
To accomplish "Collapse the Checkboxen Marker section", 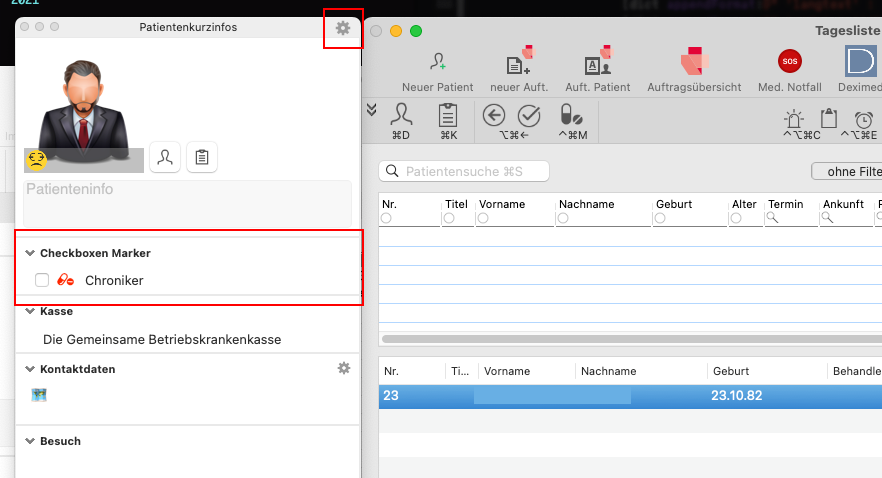I will point(30,253).
